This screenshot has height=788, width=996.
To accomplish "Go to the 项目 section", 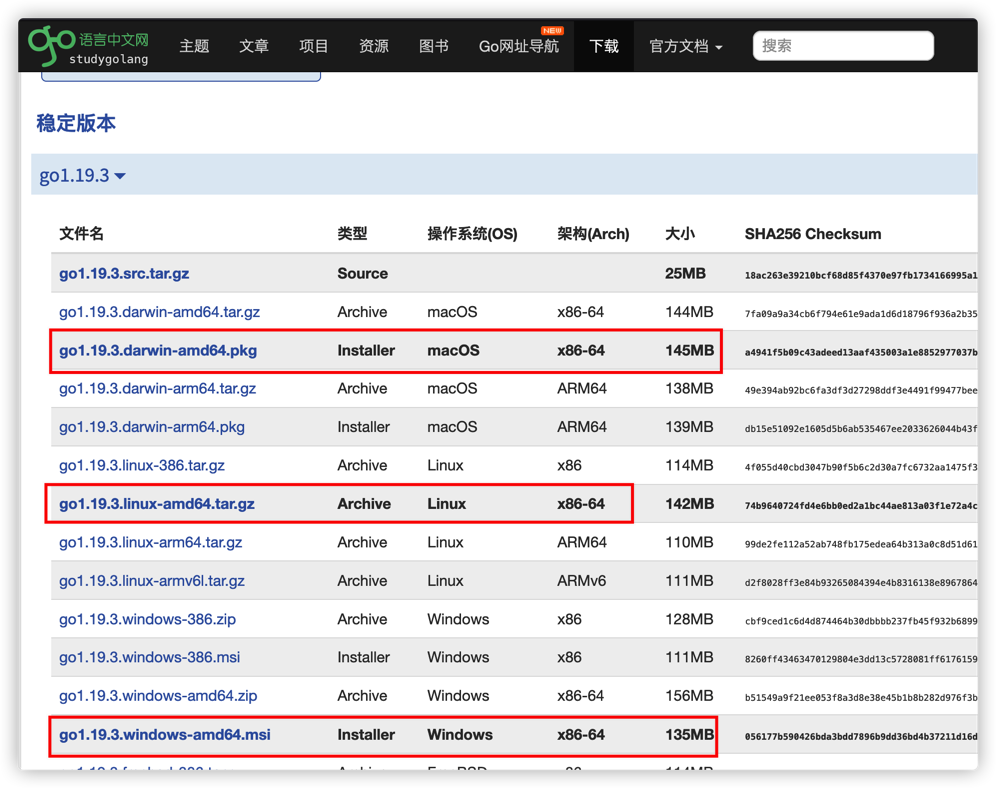I will 313,46.
